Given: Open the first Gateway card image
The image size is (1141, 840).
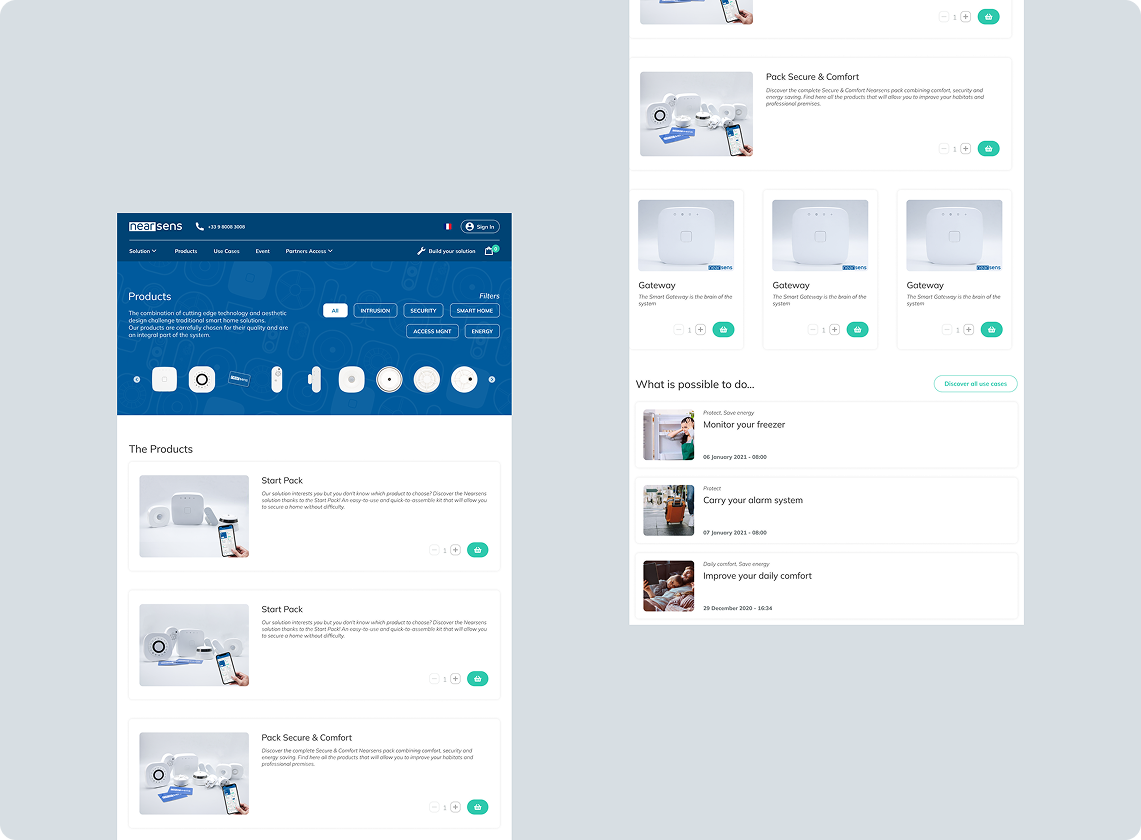Looking at the screenshot, I should pos(686,235).
